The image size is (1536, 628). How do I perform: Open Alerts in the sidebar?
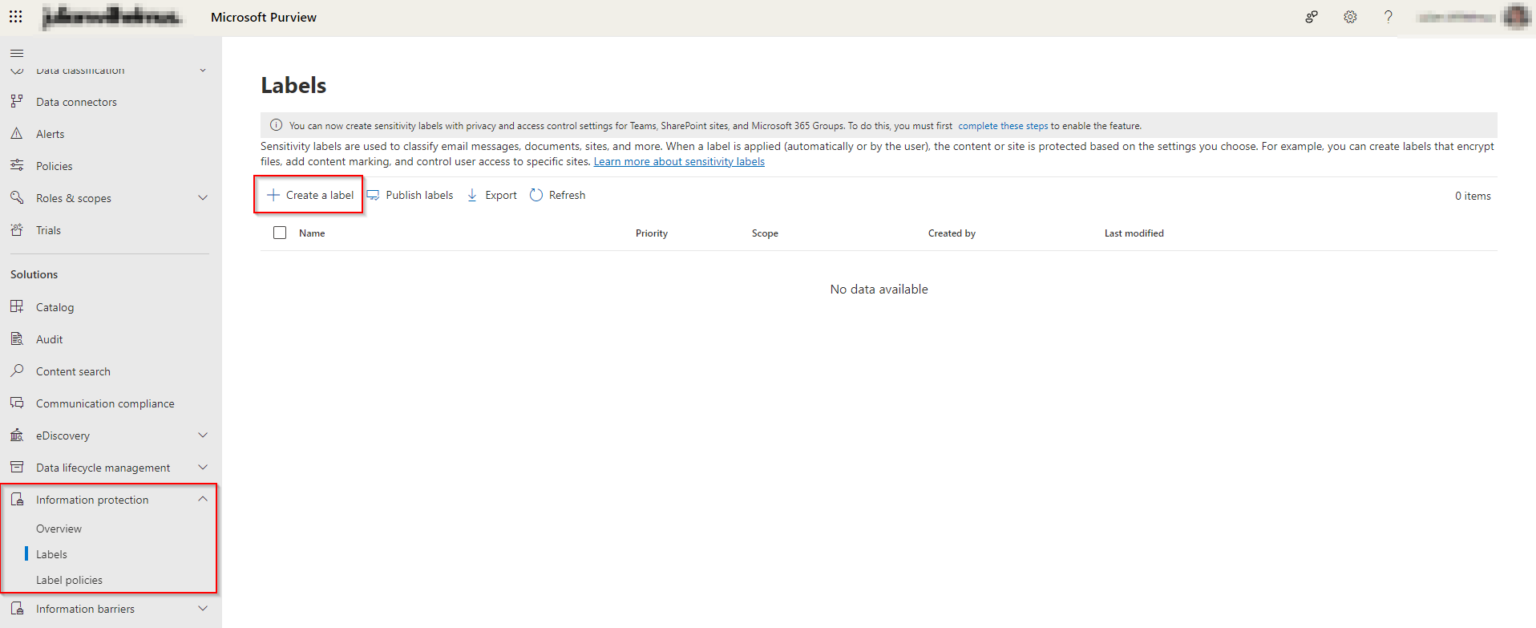point(50,134)
